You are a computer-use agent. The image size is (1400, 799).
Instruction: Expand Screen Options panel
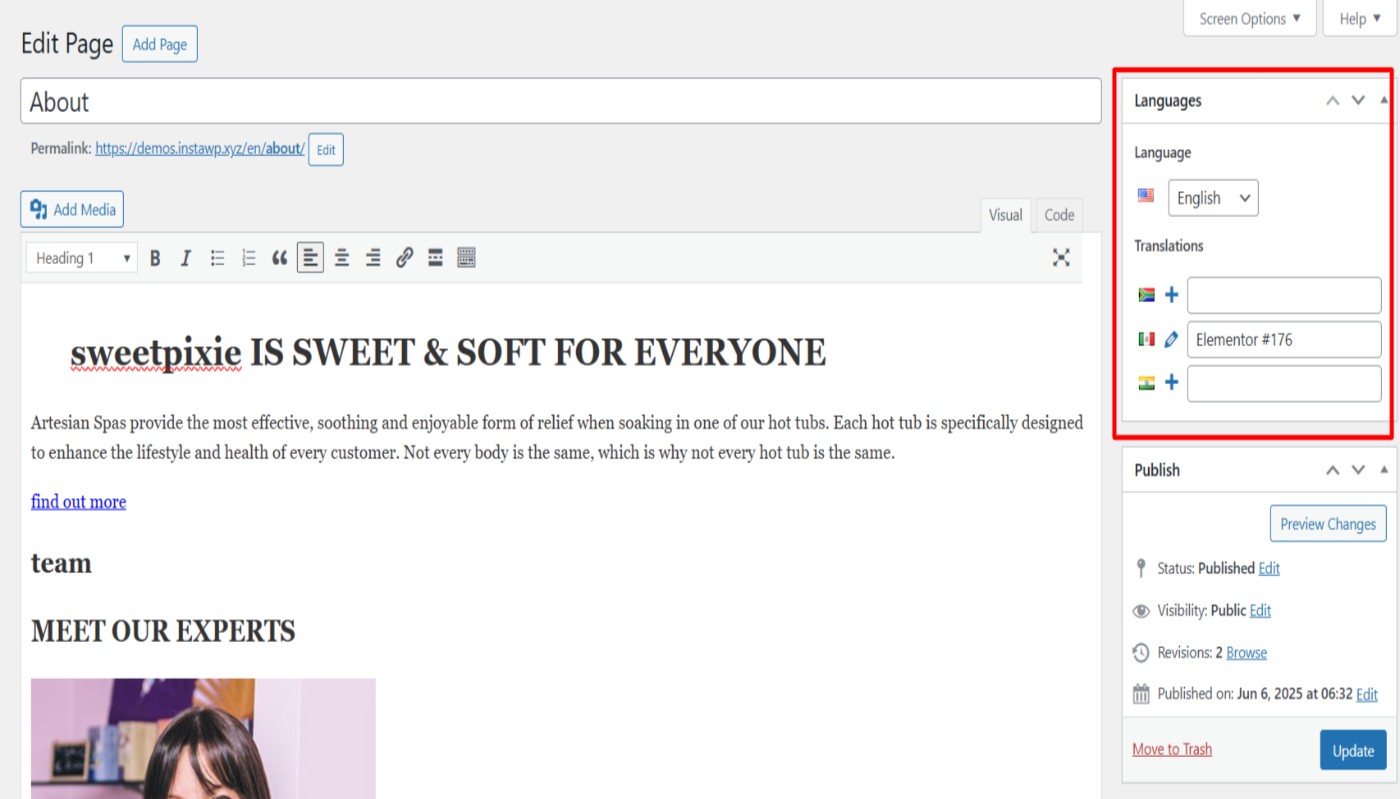pyautogui.click(x=1249, y=18)
